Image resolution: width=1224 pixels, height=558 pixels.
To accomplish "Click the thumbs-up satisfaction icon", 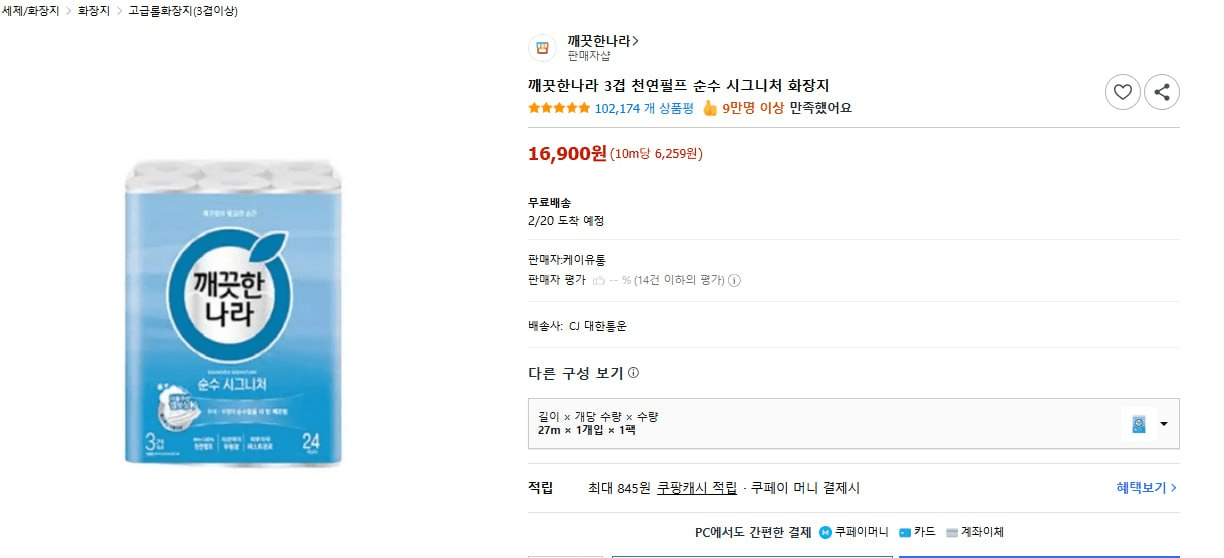I will [710, 108].
